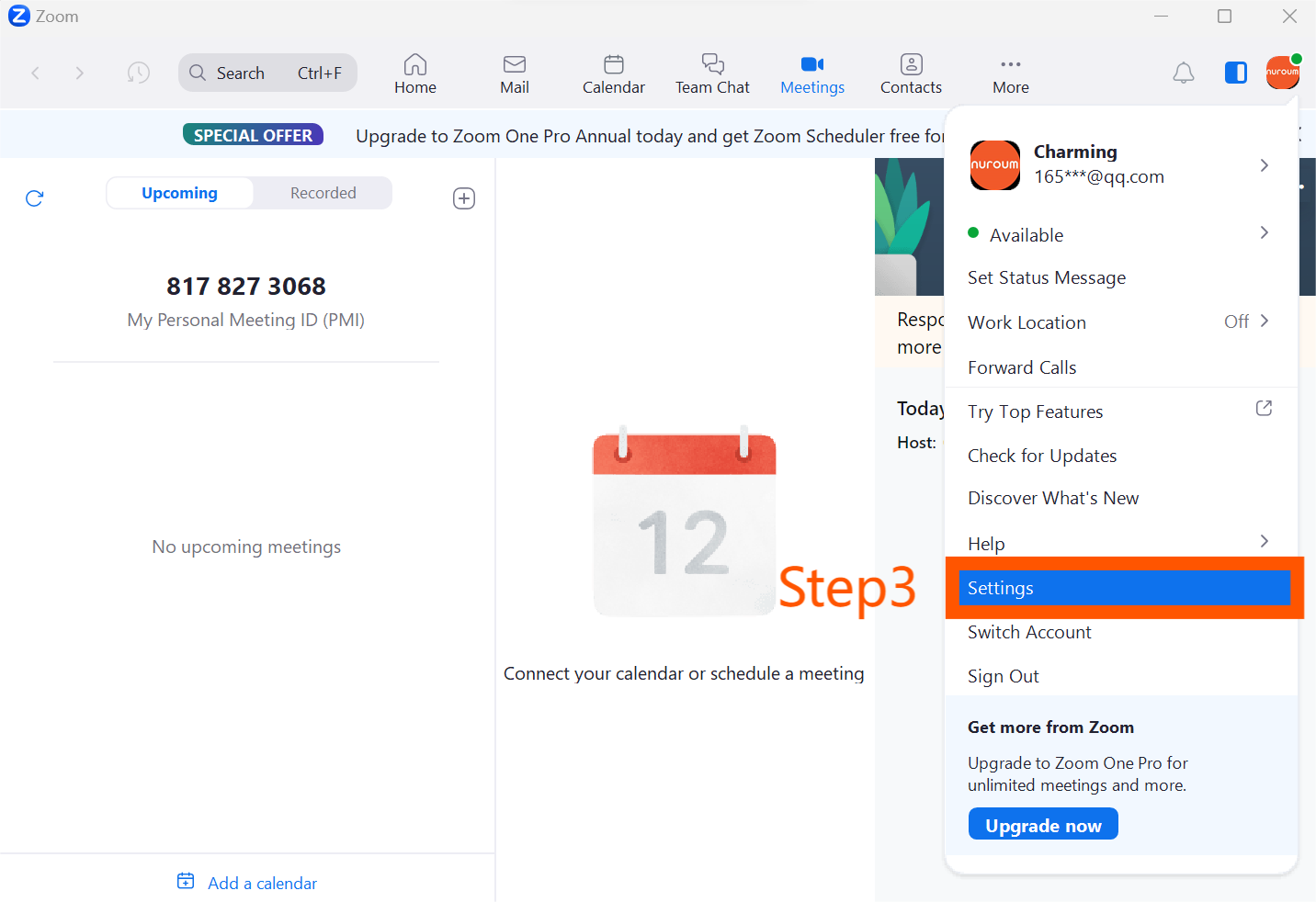Choose Try Top Features
Image resolution: width=1316 pixels, height=902 pixels.
(x=1036, y=412)
